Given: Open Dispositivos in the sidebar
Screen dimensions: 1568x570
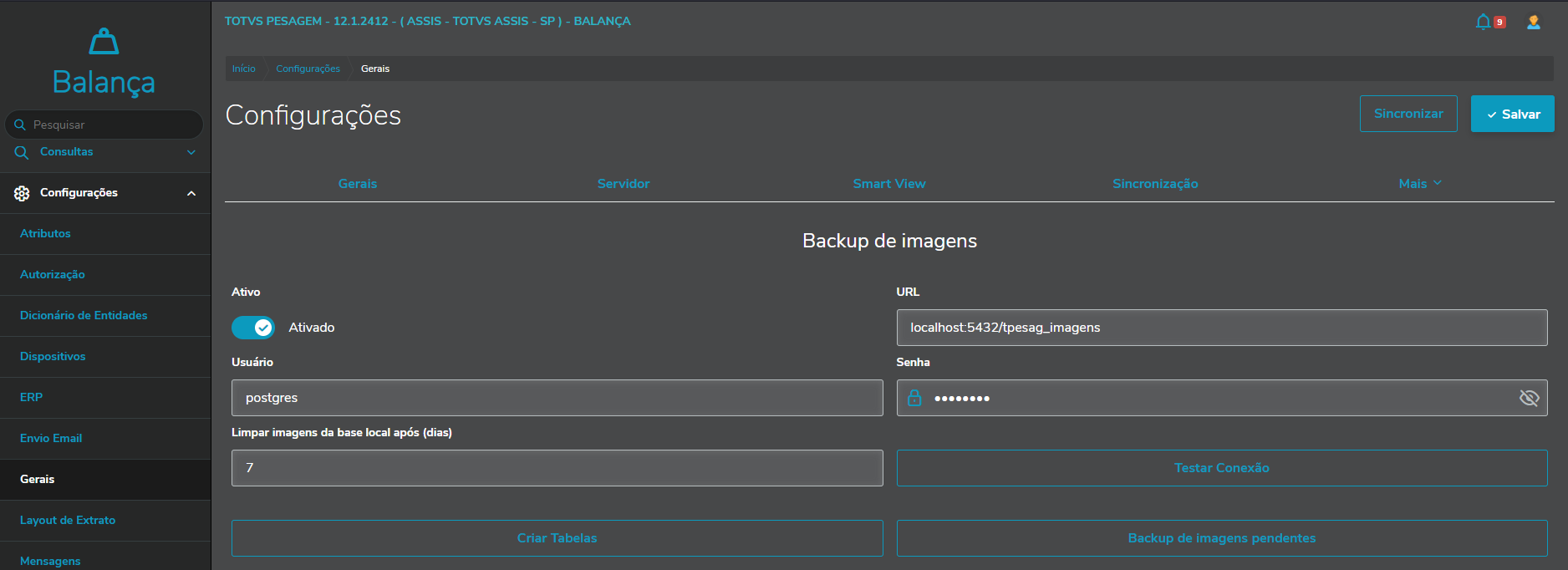Looking at the screenshot, I should [x=53, y=357].
